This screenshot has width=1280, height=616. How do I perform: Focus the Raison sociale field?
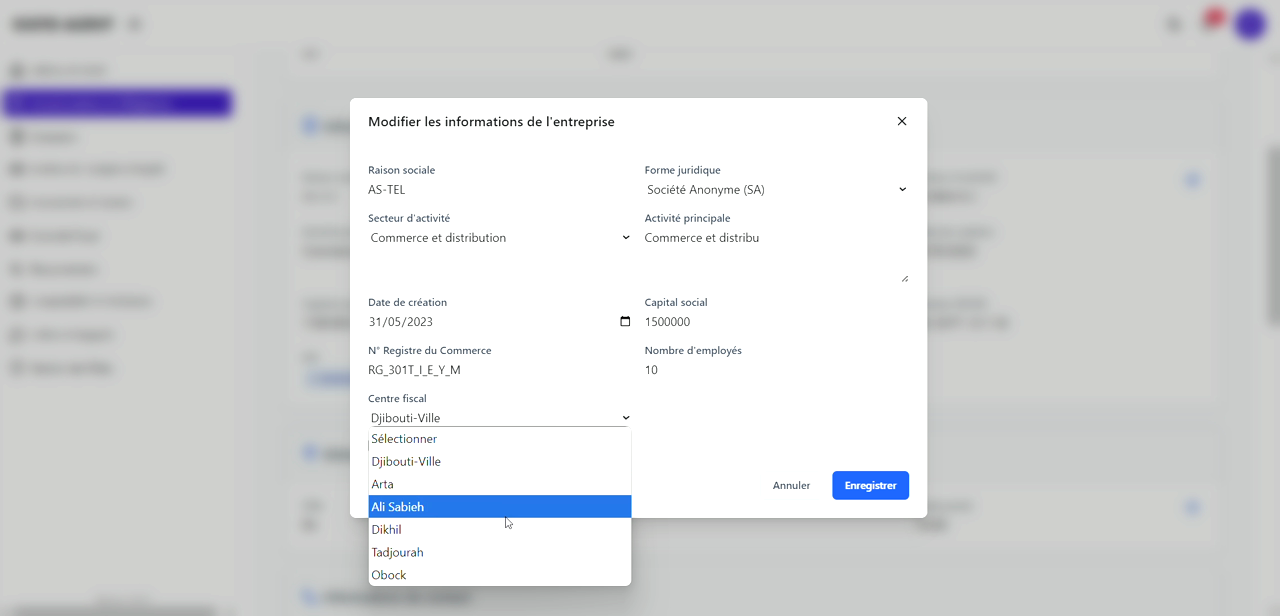click(499, 190)
